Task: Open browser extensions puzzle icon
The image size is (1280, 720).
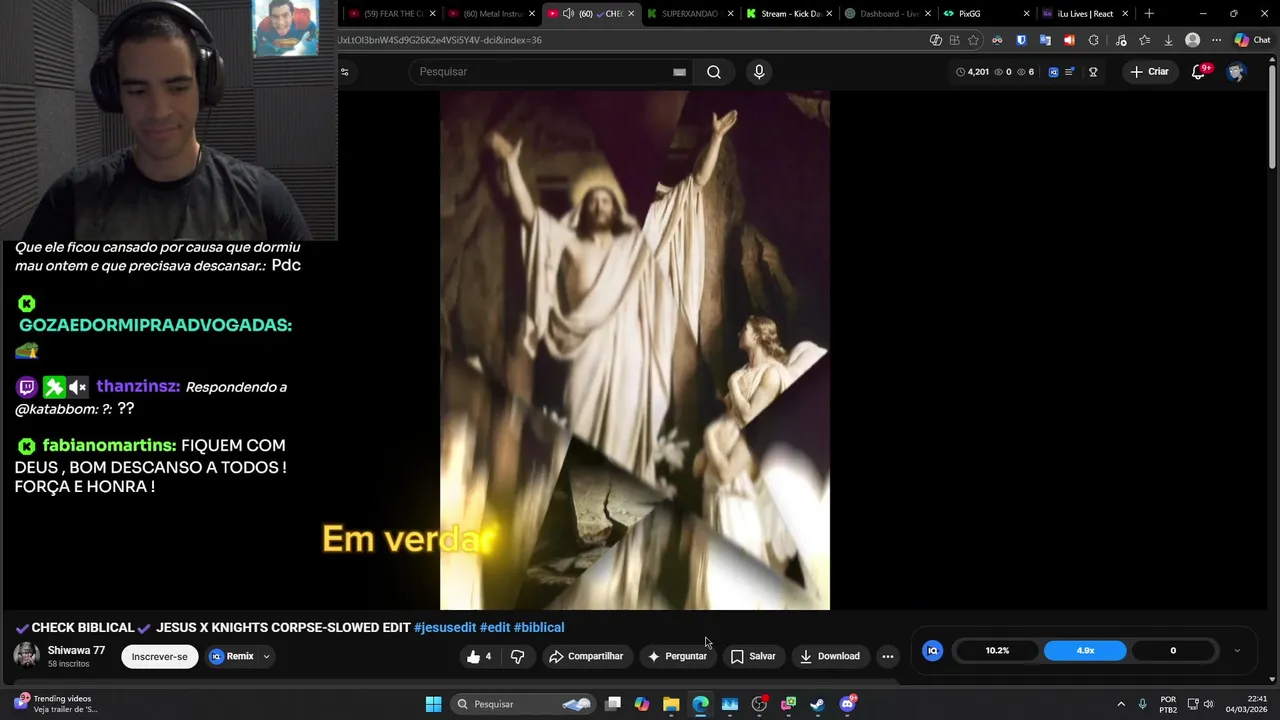Action: tap(1093, 40)
